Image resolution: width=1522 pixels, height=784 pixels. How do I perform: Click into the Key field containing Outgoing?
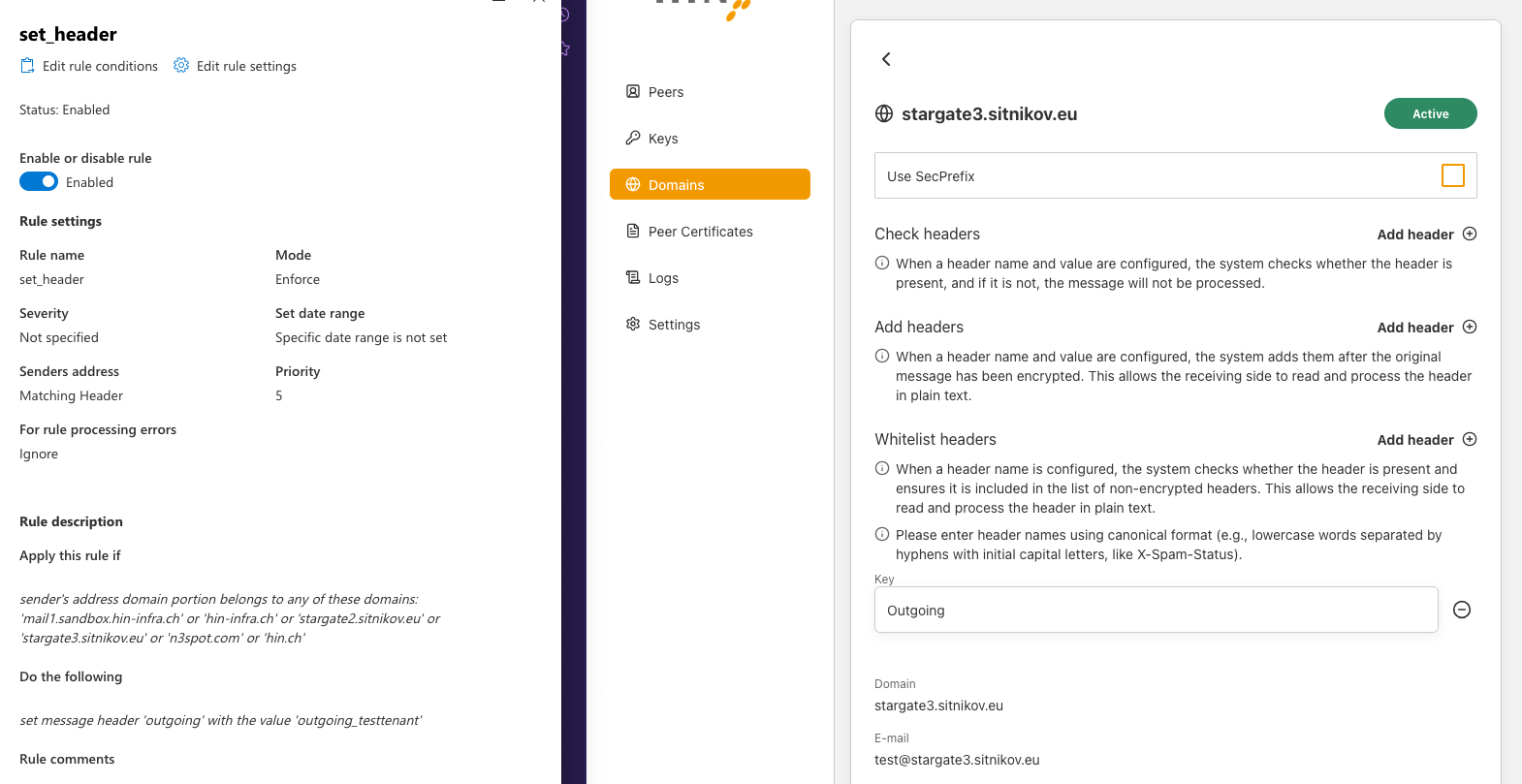point(1156,610)
